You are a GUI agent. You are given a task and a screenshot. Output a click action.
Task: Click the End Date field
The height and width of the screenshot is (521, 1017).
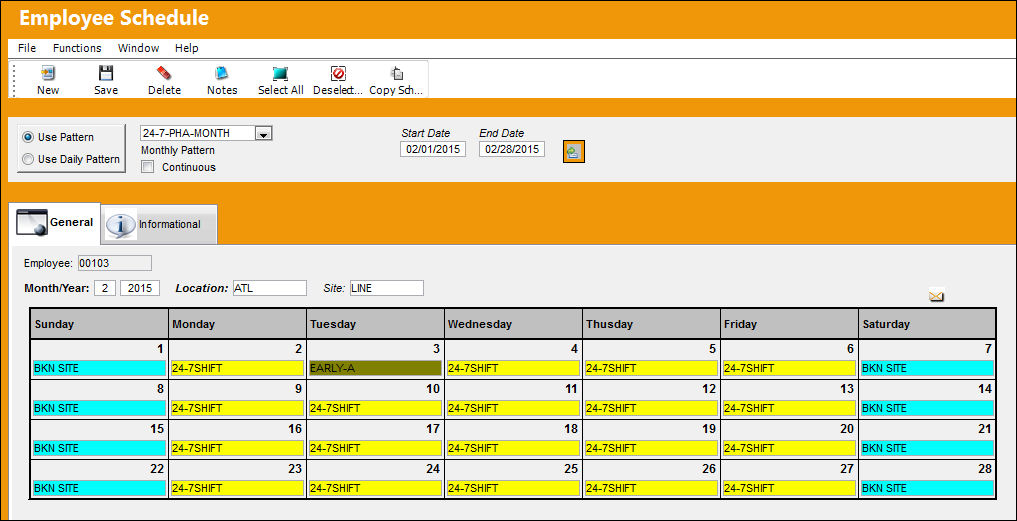[x=512, y=149]
